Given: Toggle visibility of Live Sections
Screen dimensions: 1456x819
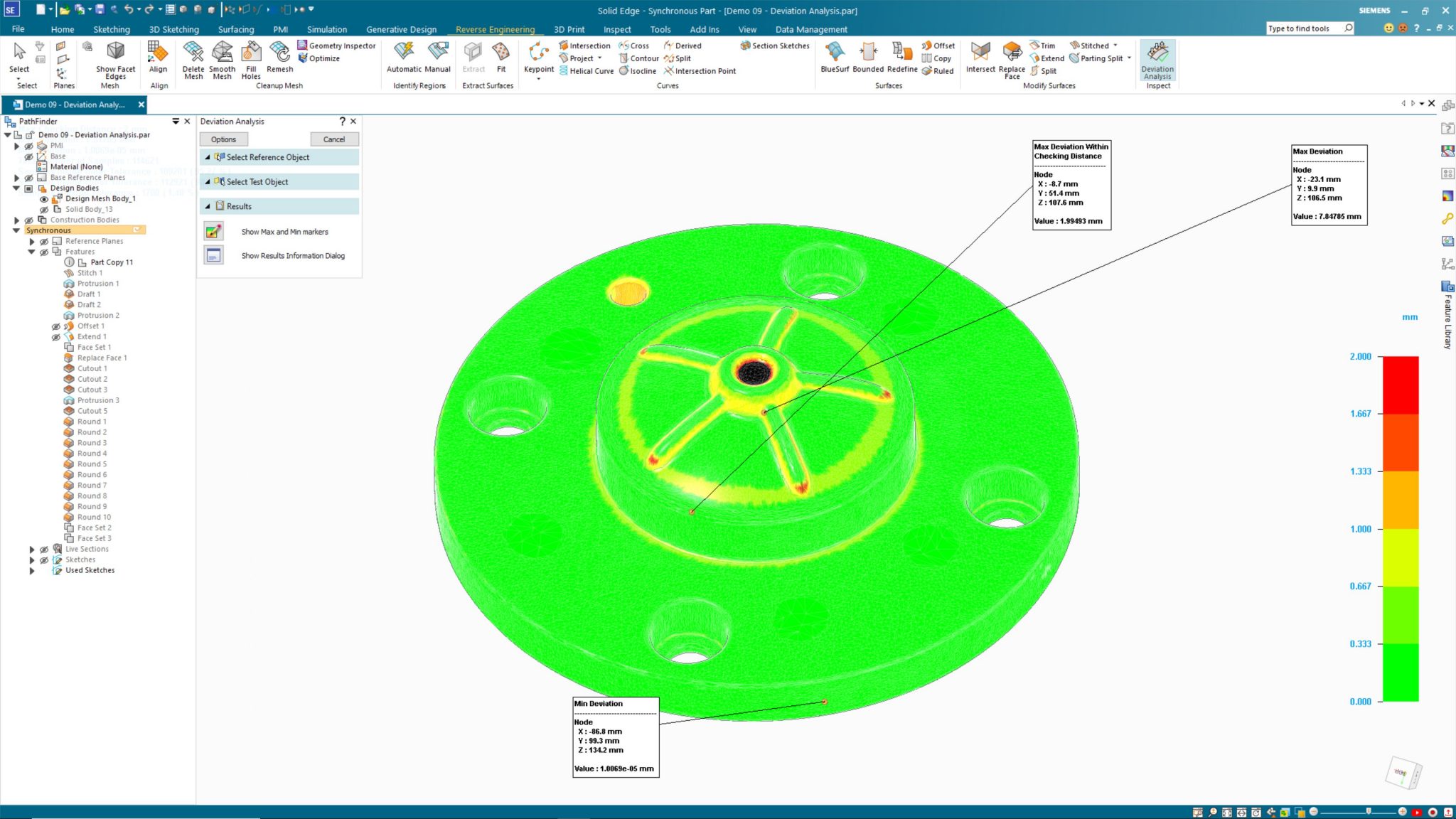Looking at the screenshot, I should click(x=44, y=550).
